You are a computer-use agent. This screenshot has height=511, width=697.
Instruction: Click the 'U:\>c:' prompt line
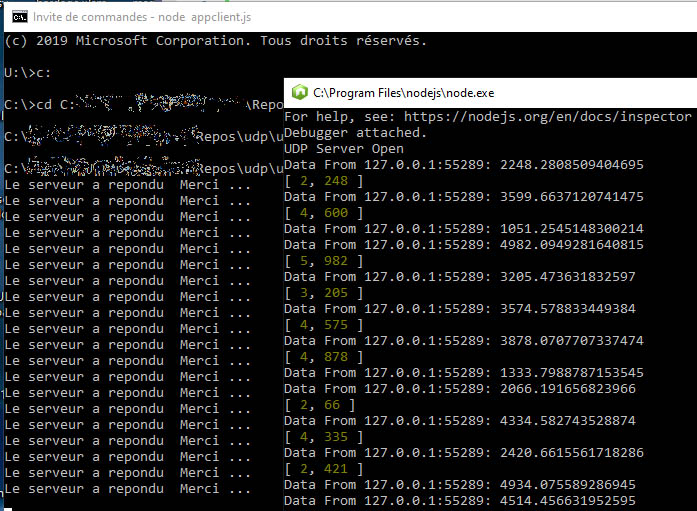32,73
